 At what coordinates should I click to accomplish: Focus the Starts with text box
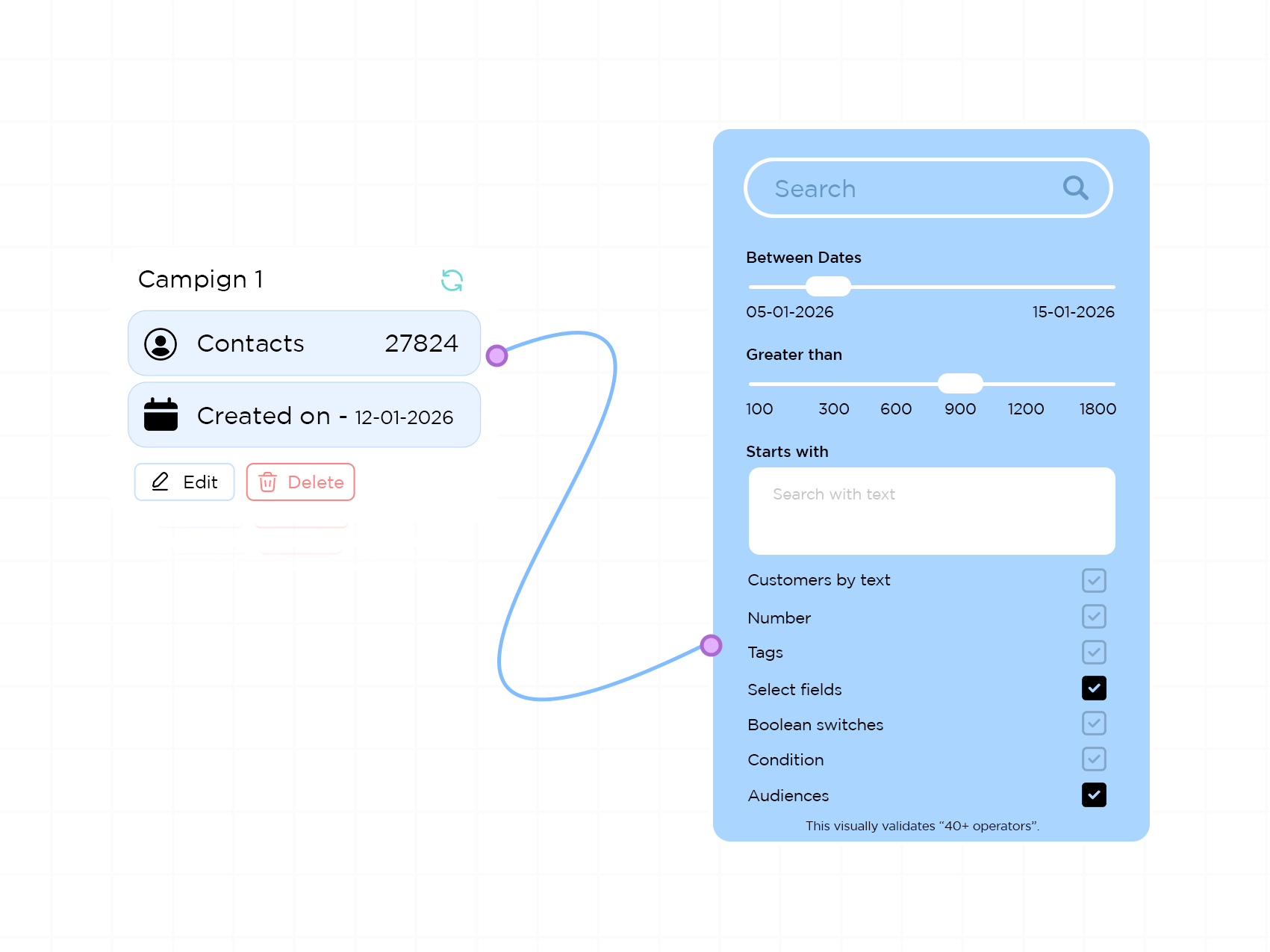click(x=932, y=511)
